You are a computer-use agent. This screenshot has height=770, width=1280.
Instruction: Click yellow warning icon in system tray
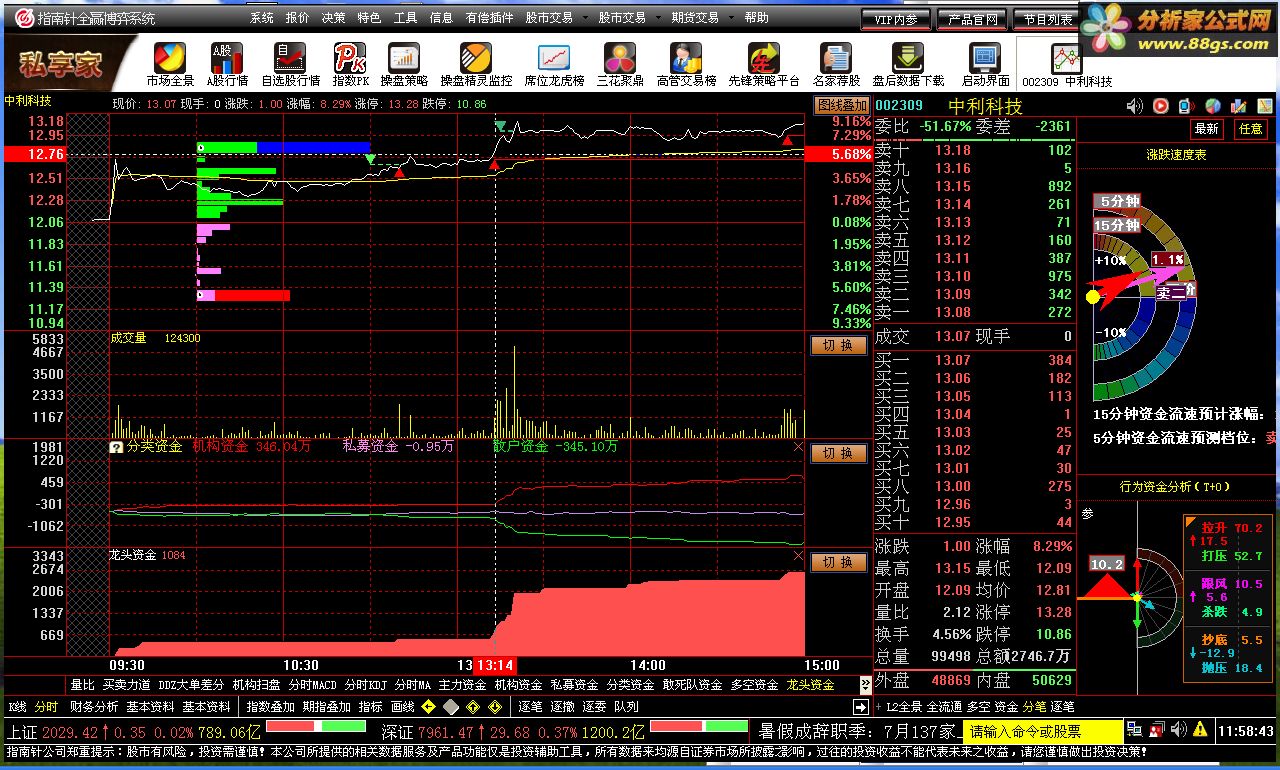(1199, 731)
